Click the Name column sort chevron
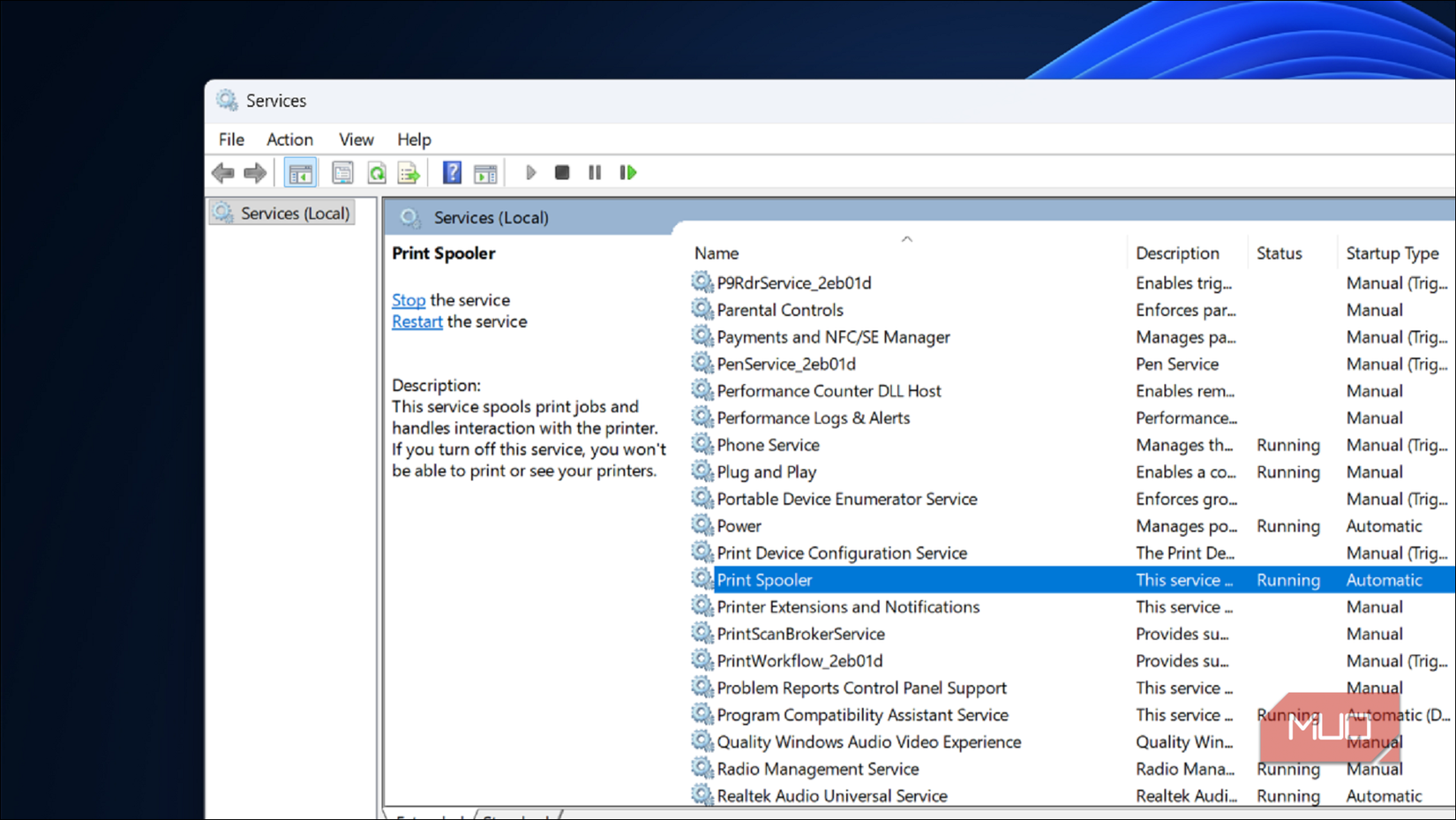Image resolution: width=1456 pixels, height=820 pixels. tap(907, 238)
